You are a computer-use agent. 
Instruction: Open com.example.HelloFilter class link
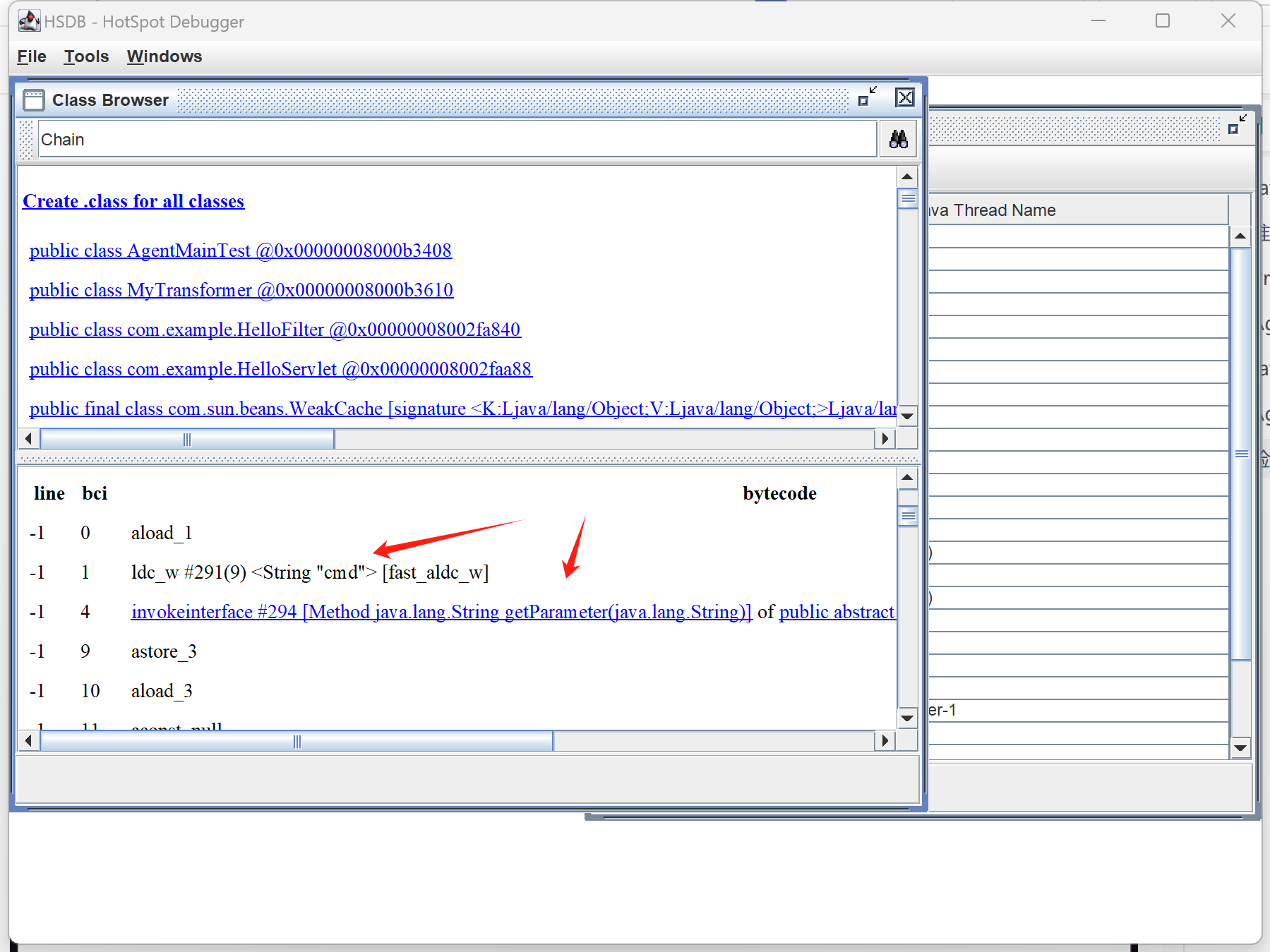[275, 330]
